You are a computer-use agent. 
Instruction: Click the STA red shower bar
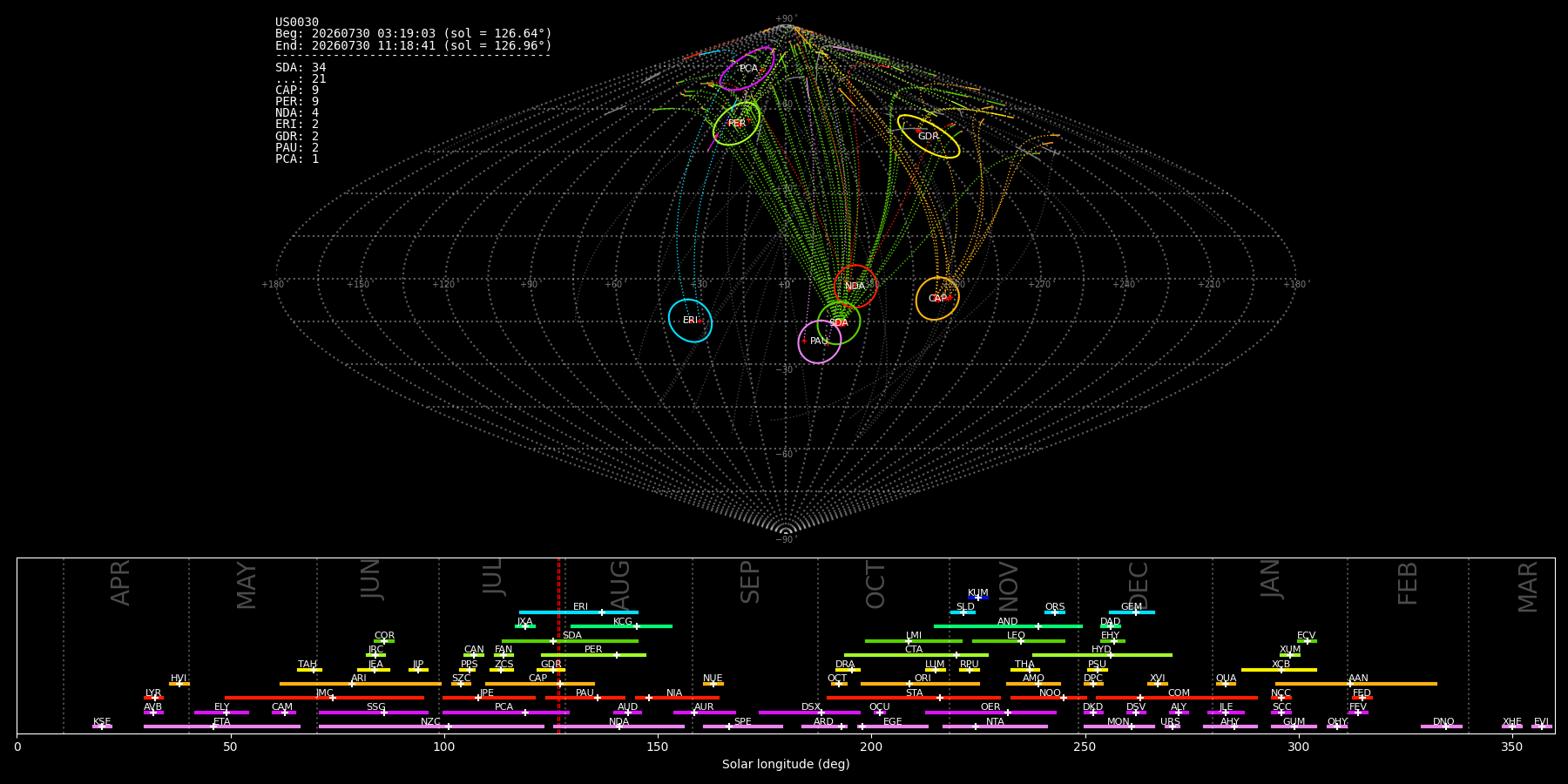[914, 697]
